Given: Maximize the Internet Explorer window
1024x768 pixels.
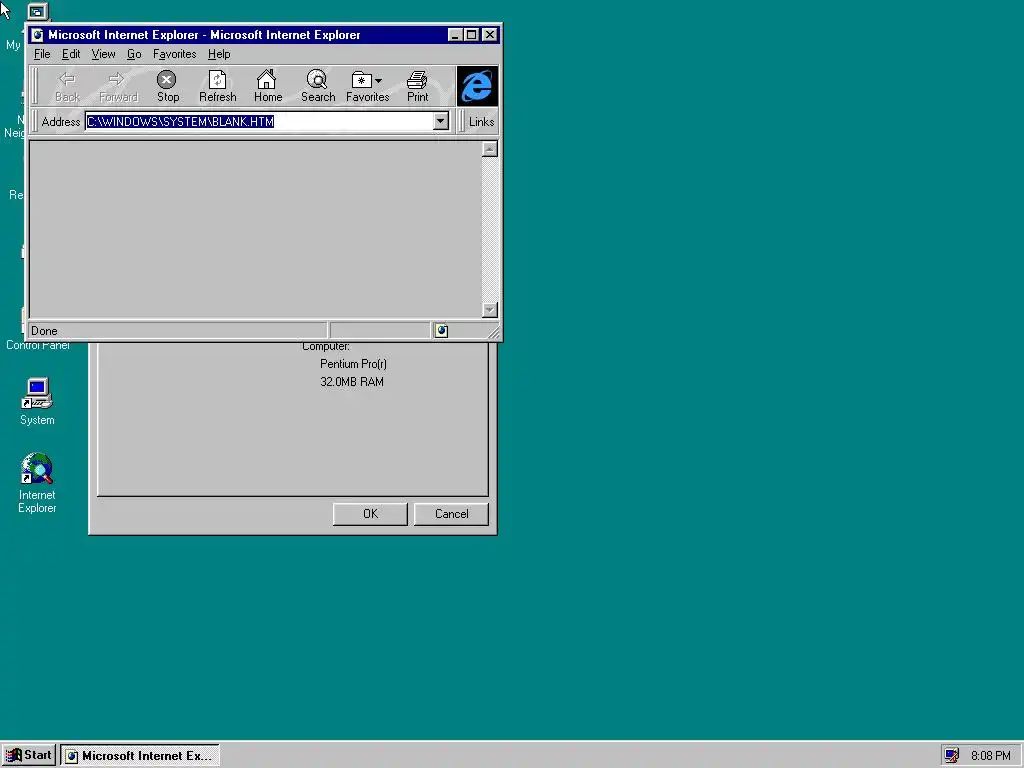Looking at the screenshot, I should pyautogui.click(x=472, y=35).
